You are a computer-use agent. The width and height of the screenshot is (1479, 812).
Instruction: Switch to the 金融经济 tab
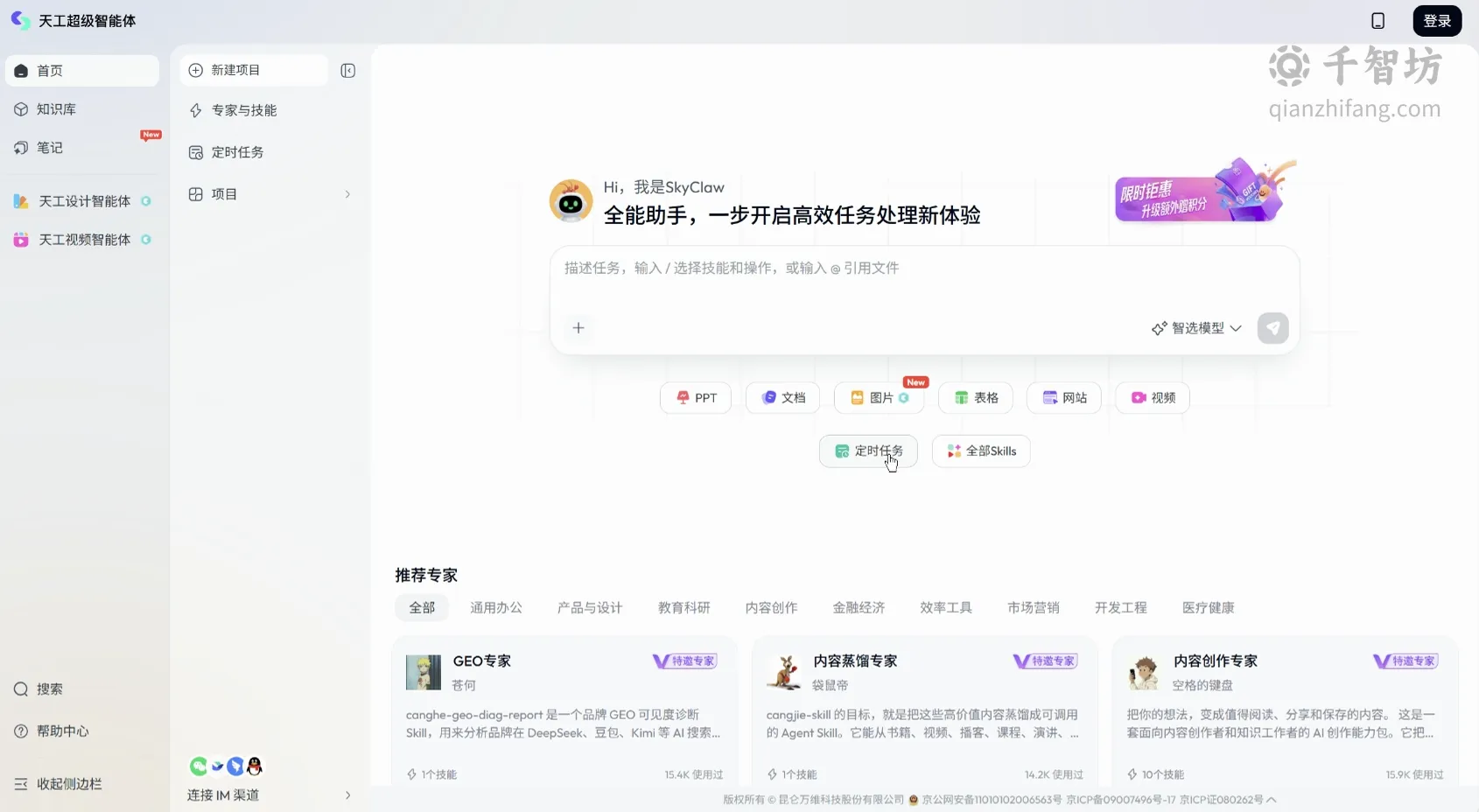[859, 608]
